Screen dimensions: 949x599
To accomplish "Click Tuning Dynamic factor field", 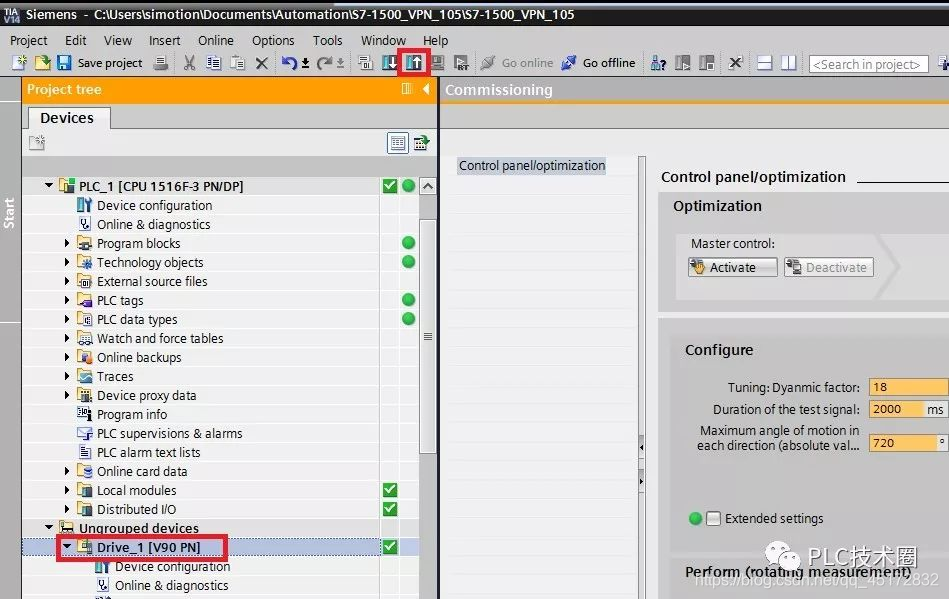I will tap(908, 387).
